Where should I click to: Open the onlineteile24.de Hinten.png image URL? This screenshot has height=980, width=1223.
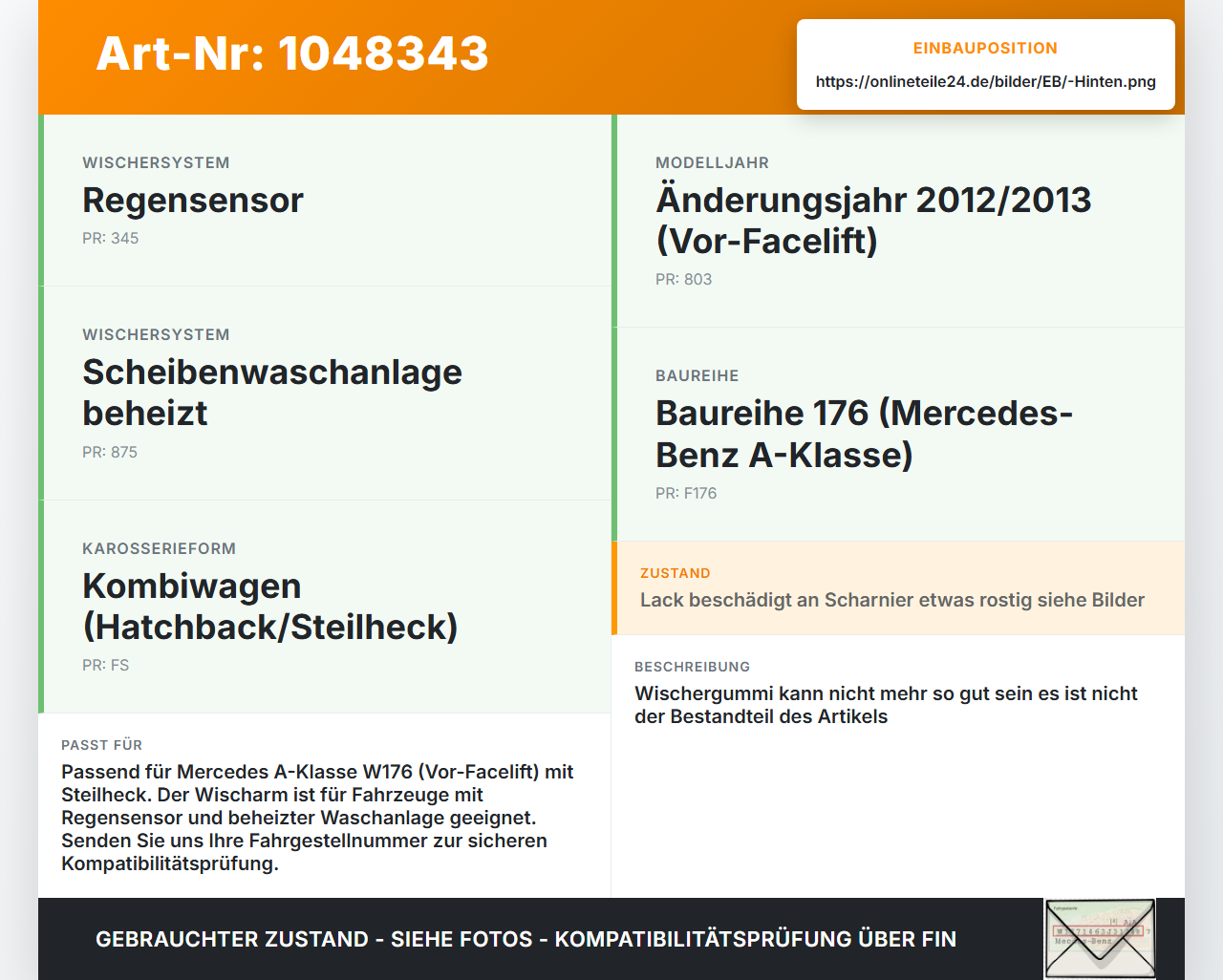tap(985, 81)
